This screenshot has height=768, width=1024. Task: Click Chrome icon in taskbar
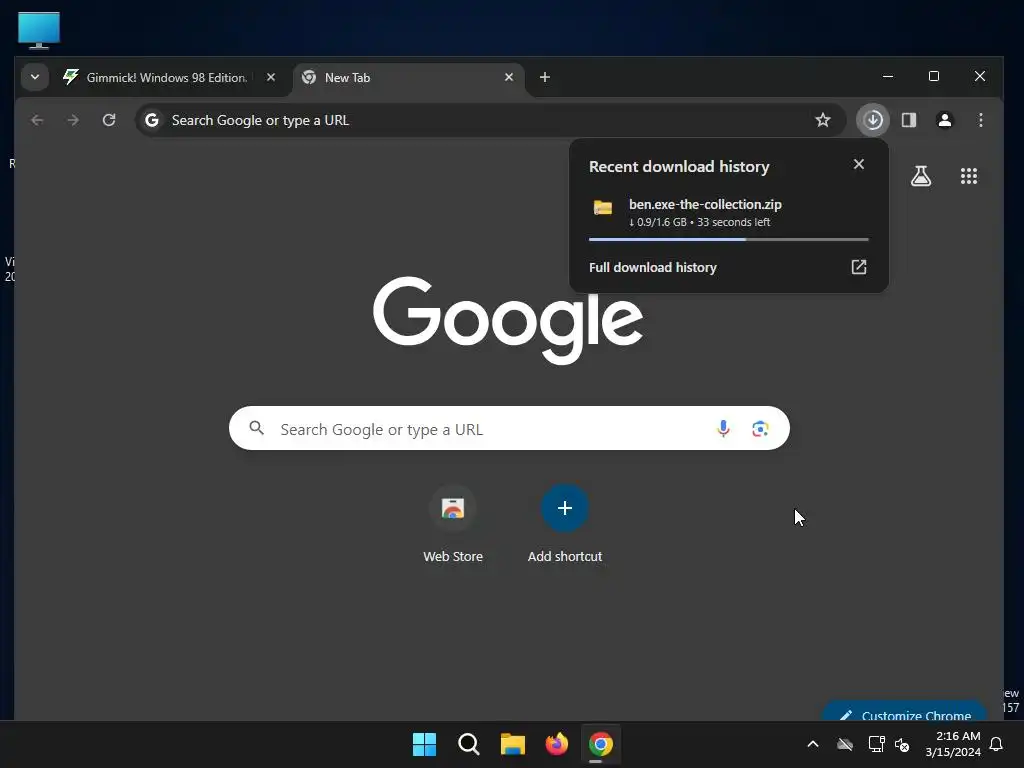pos(601,744)
